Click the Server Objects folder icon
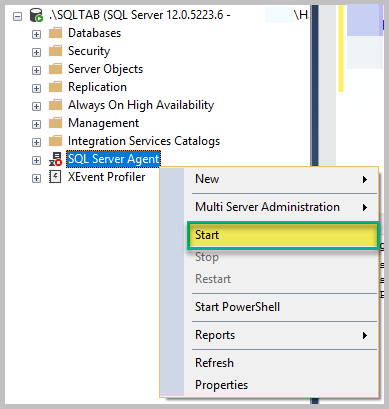 [x=55, y=69]
